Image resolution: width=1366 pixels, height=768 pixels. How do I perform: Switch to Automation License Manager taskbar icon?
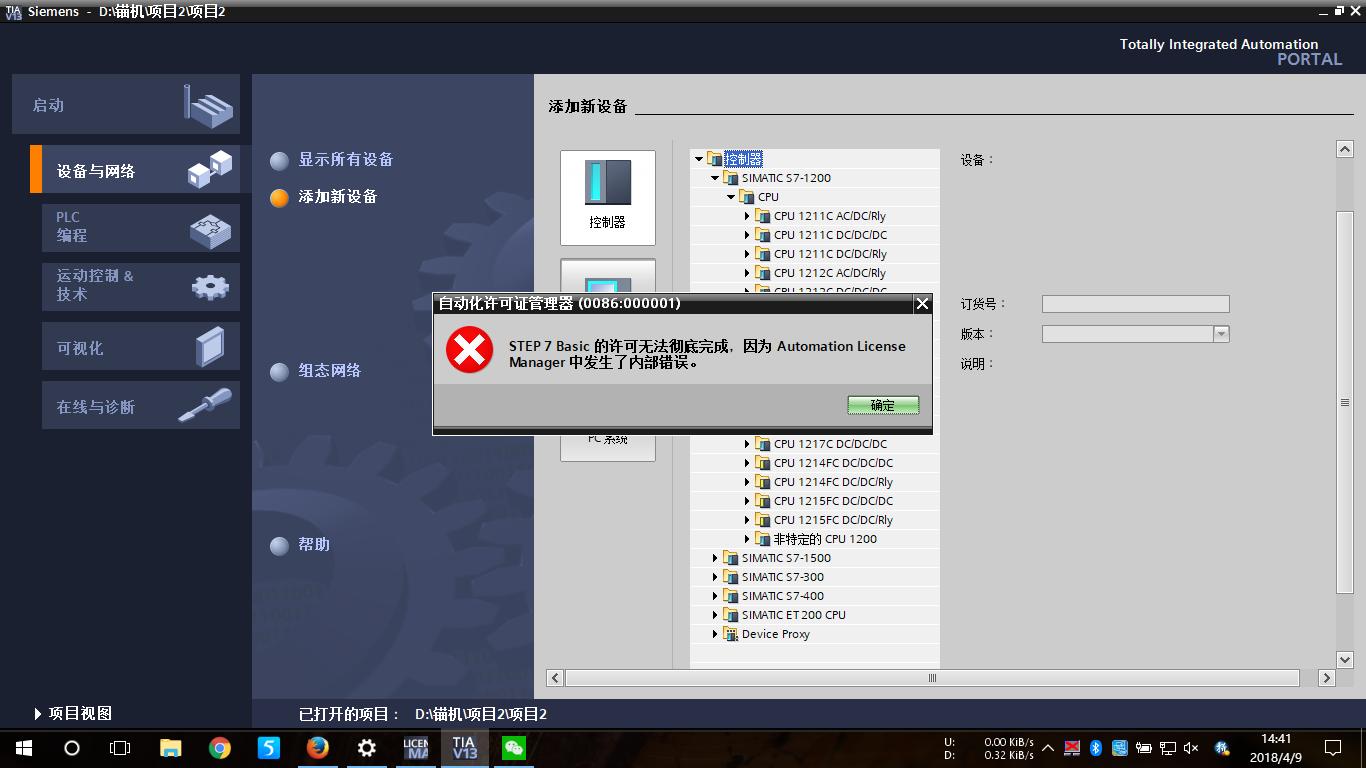click(x=416, y=747)
